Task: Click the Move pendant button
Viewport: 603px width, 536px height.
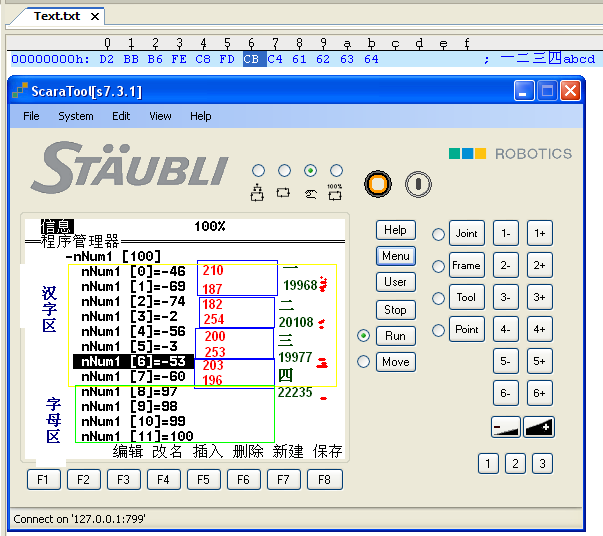Action: pos(395,362)
